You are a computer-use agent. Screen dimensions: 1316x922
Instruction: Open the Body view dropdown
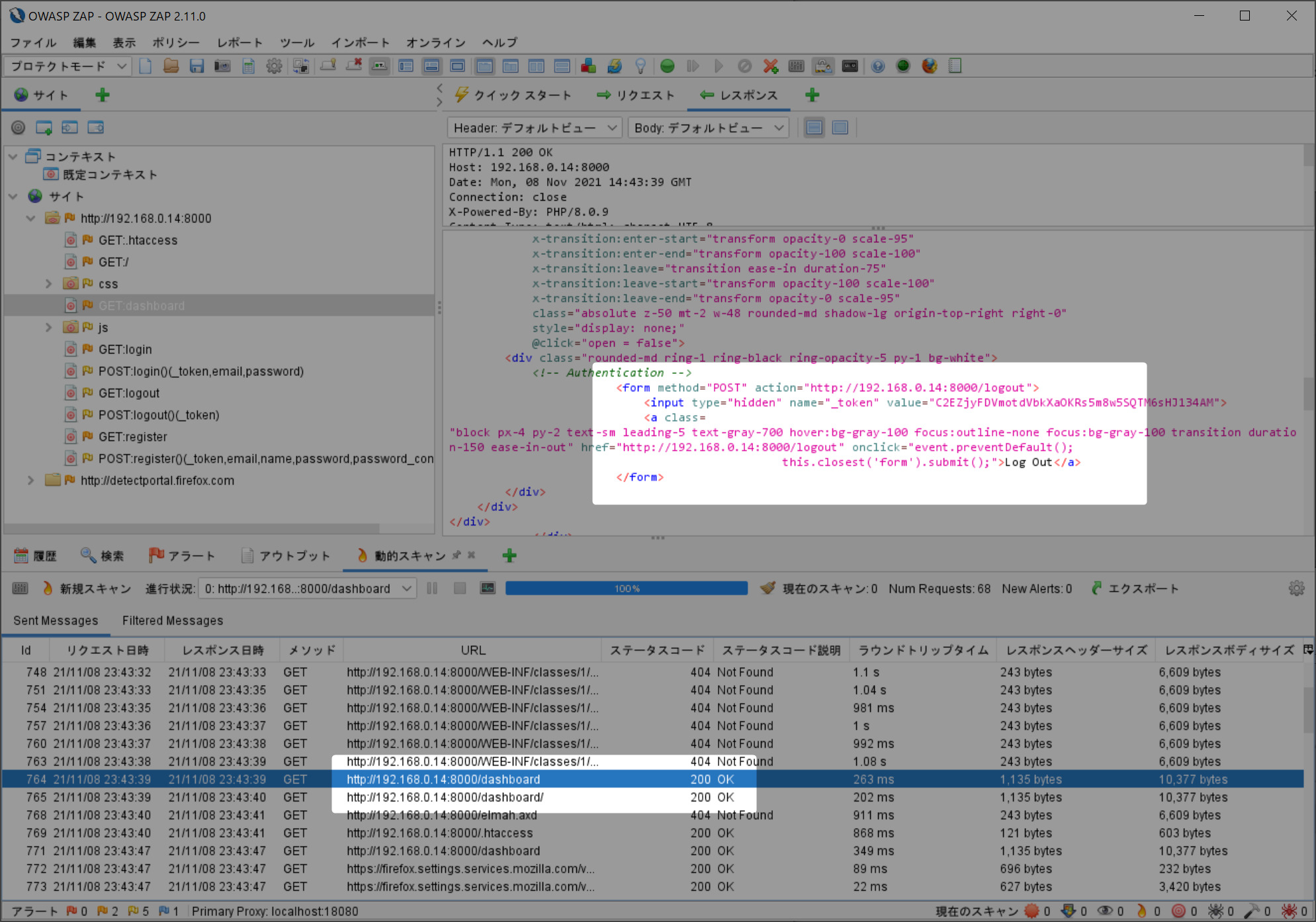point(709,128)
